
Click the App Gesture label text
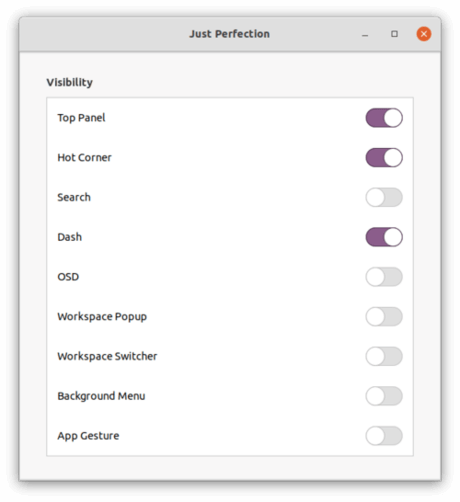[88, 436]
